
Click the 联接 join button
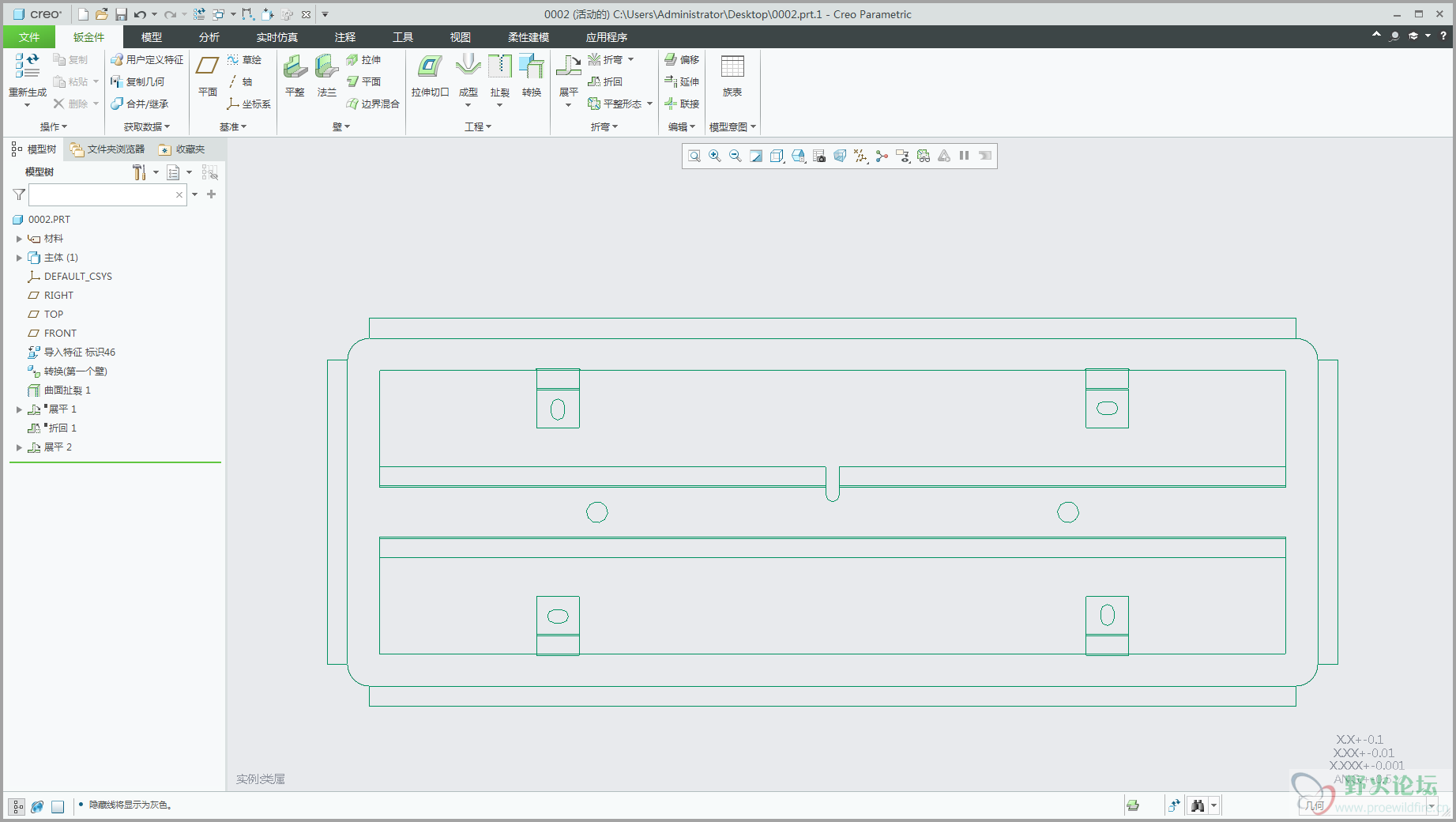coord(682,104)
